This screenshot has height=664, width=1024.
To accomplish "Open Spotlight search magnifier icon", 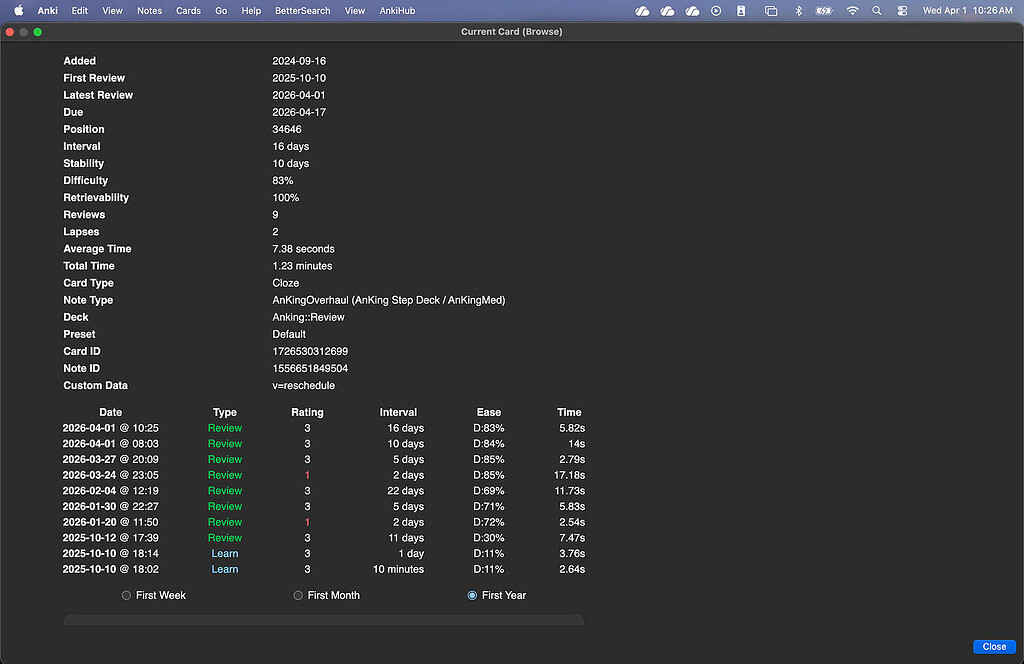I will 876,10.
